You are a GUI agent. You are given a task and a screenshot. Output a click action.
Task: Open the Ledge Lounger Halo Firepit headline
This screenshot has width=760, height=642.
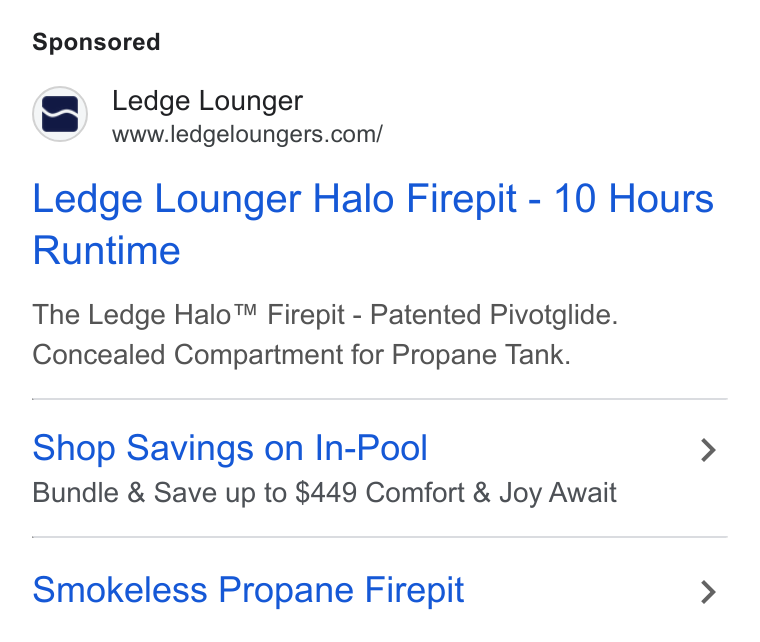[x=373, y=224]
